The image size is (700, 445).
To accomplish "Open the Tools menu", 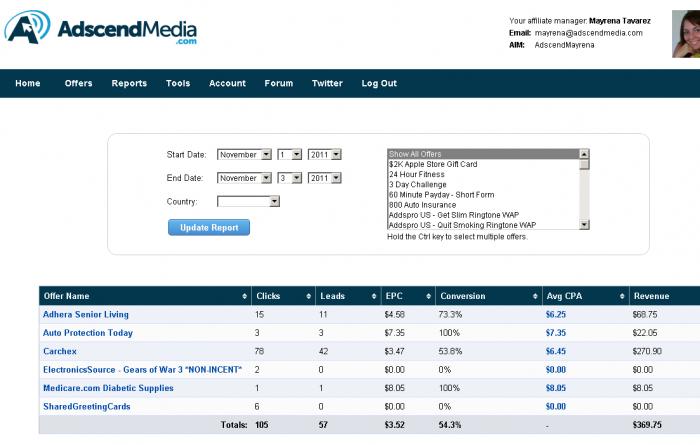I will coord(178,83).
